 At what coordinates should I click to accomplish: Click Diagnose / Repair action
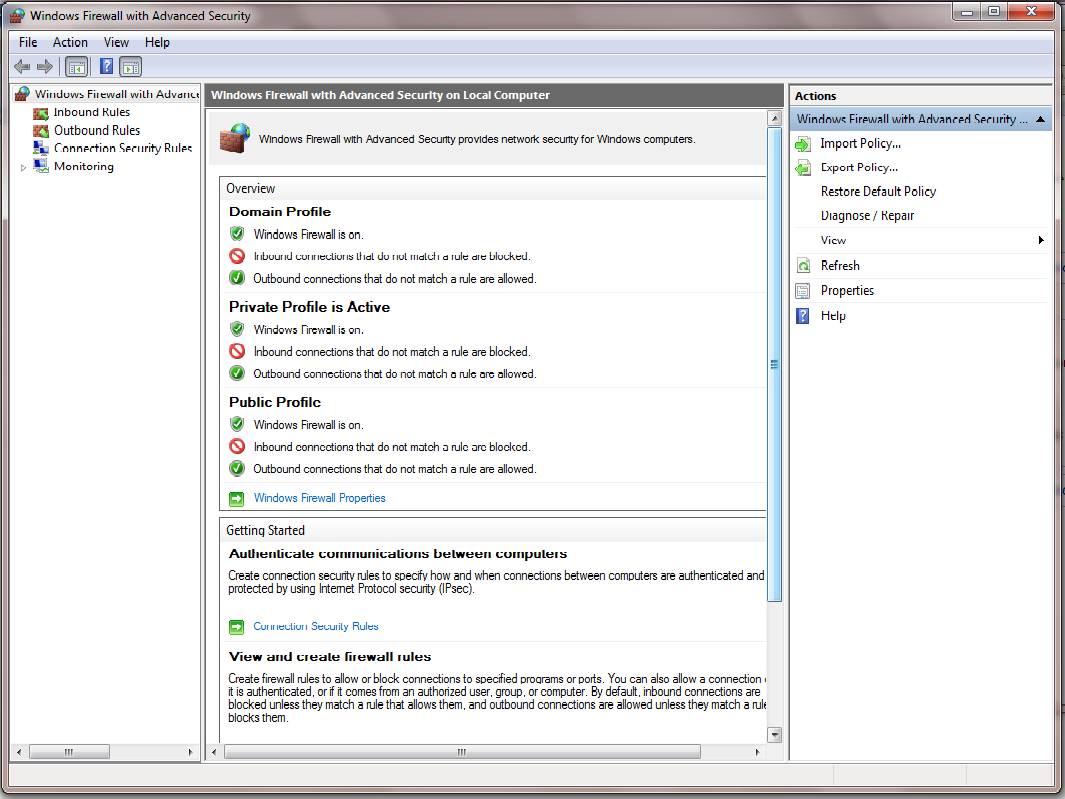(x=867, y=215)
